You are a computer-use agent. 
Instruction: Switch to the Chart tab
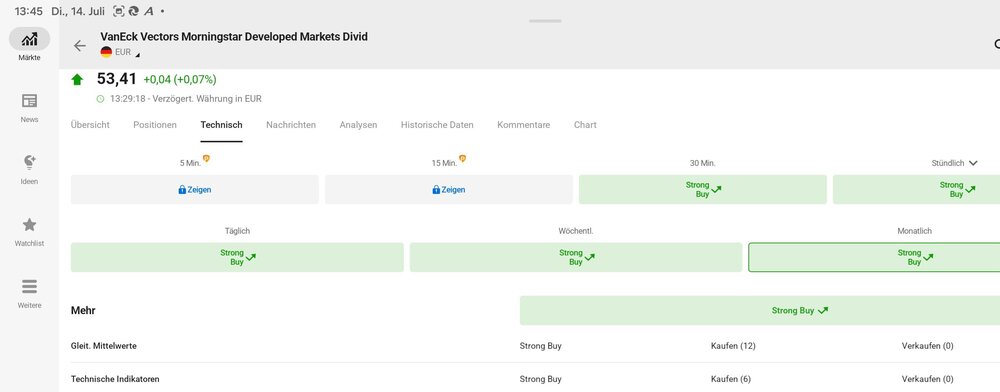(x=585, y=125)
